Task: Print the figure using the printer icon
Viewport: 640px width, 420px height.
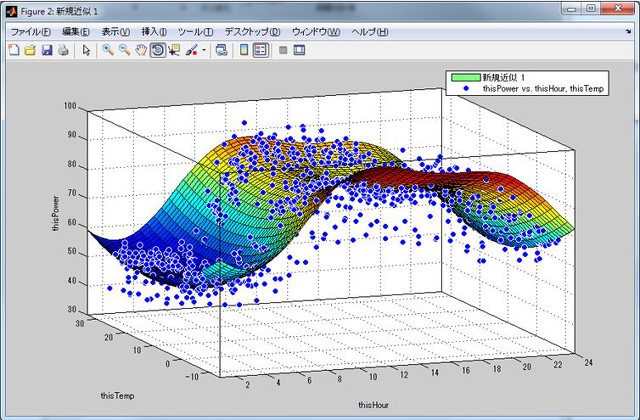Action: point(63,50)
